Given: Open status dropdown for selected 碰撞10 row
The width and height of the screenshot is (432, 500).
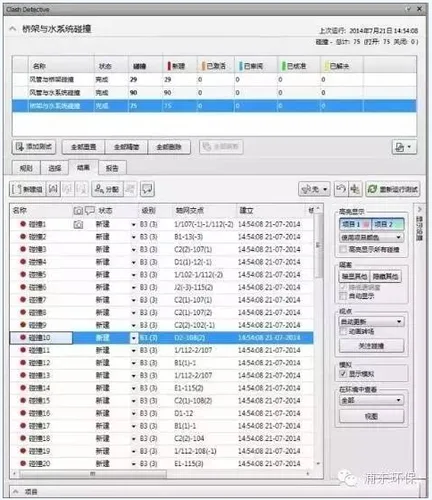Looking at the screenshot, I should pos(134,338).
